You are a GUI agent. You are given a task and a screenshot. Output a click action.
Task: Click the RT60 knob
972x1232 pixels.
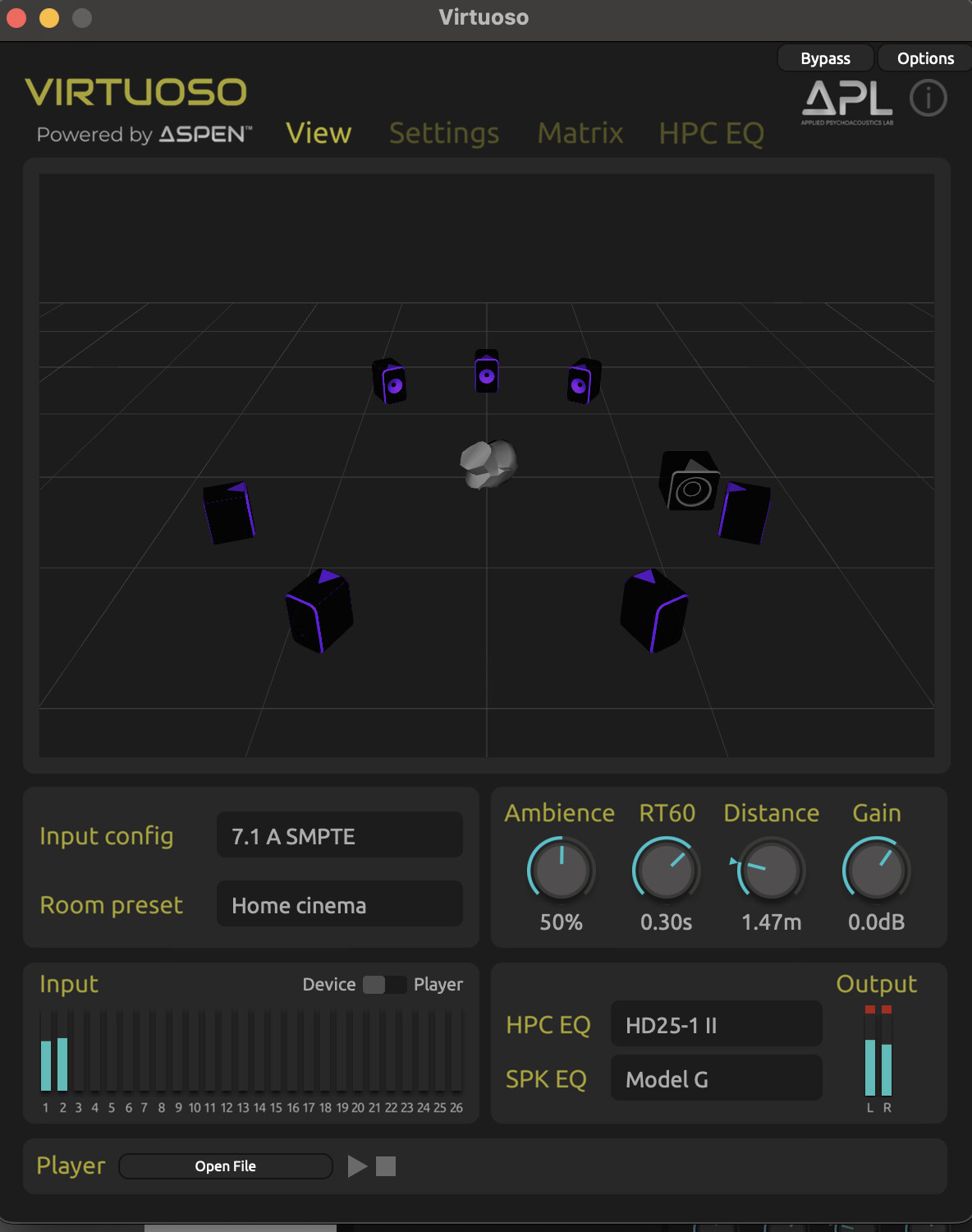pos(667,869)
